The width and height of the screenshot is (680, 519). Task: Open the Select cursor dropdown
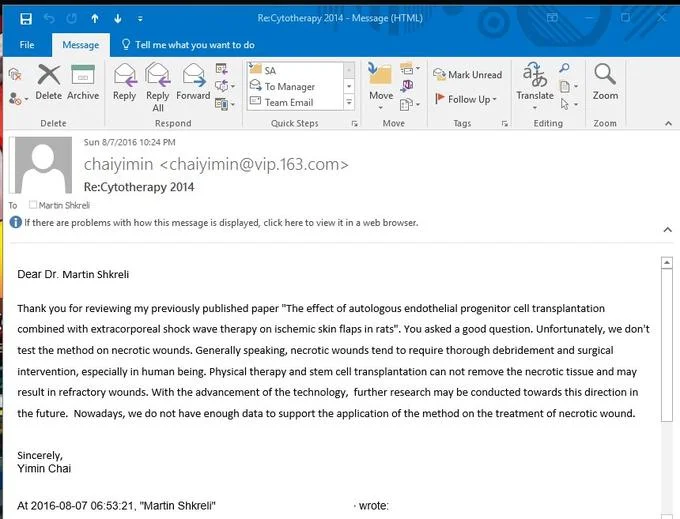tap(569, 104)
